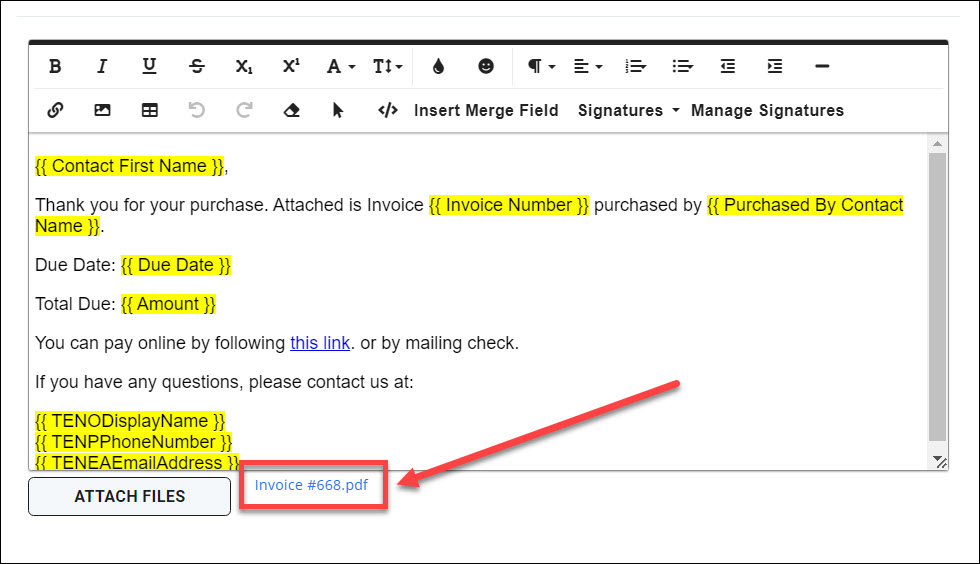Expand the text alignment dropdown
Viewport: 980px width, 564px height.
587,67
